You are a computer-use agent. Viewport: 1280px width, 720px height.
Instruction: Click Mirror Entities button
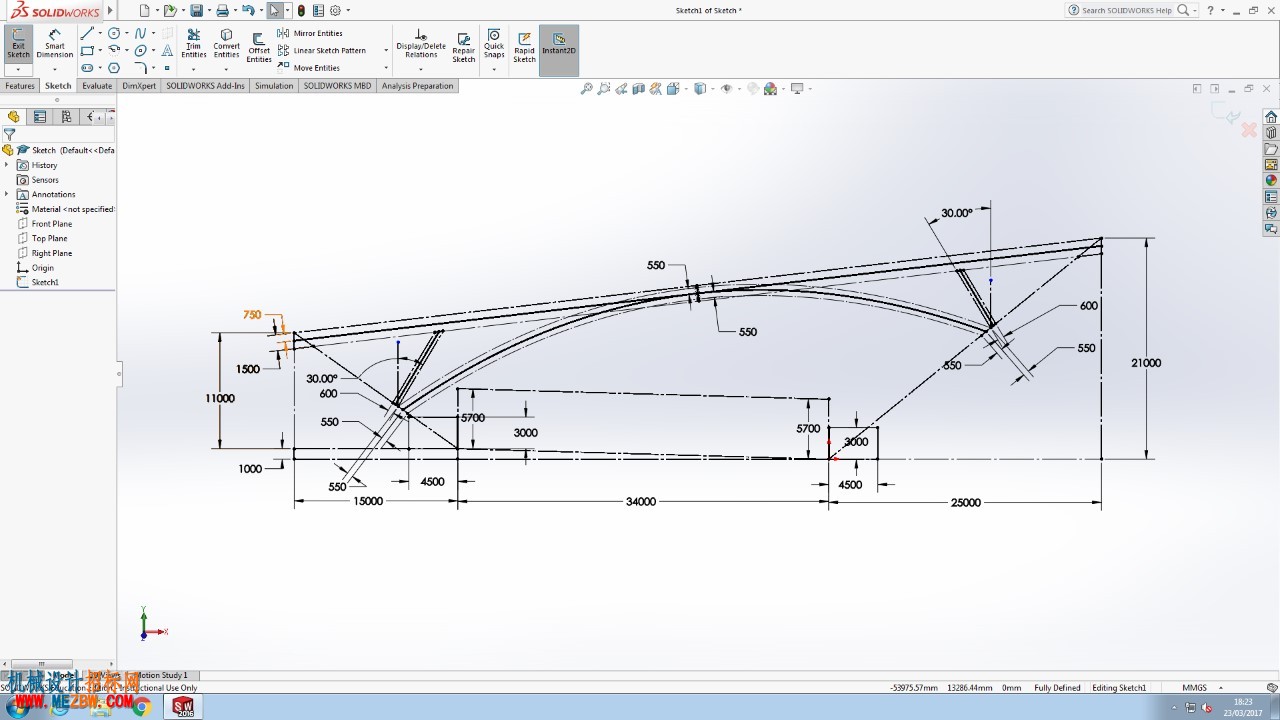tap(311, 33)
